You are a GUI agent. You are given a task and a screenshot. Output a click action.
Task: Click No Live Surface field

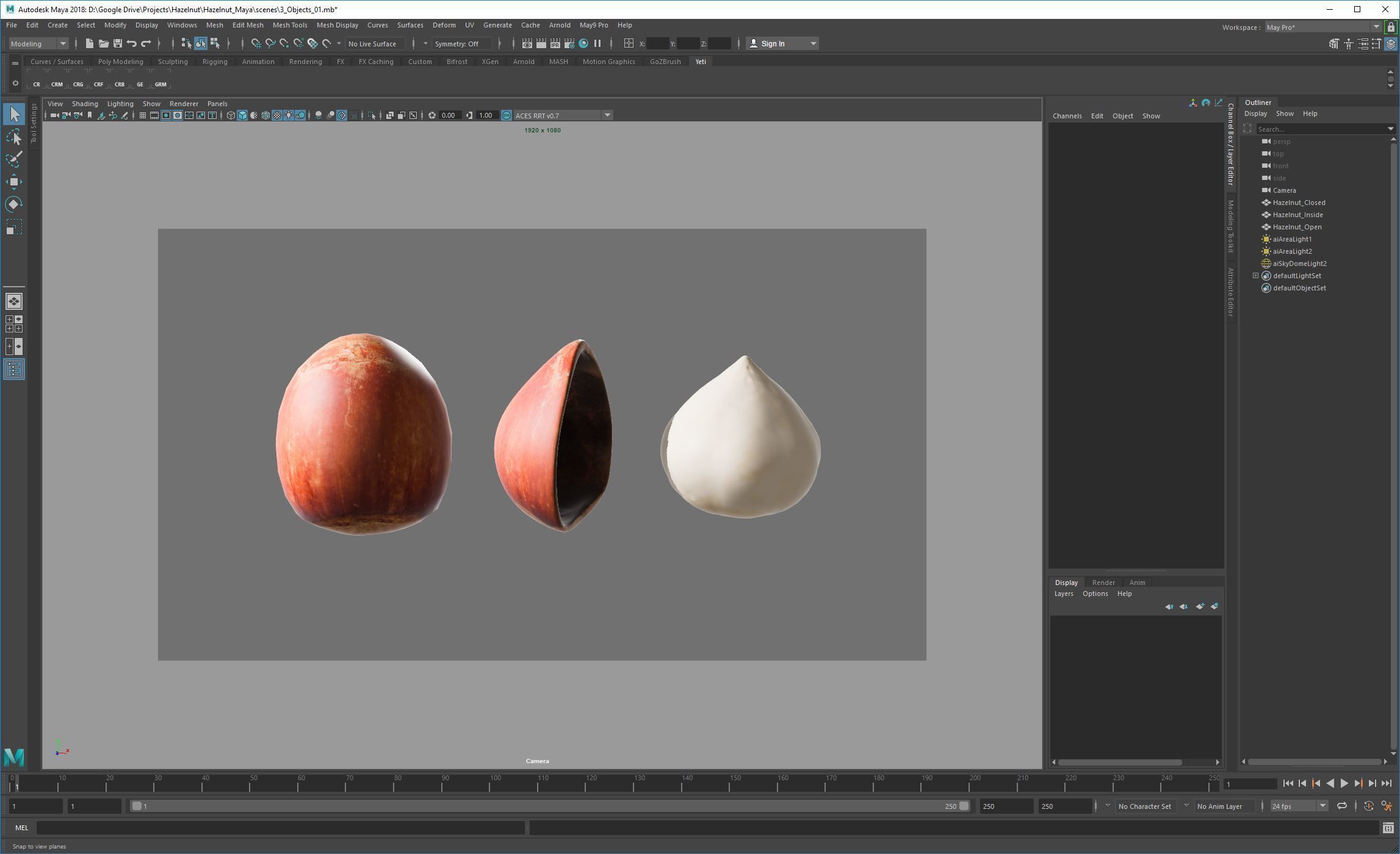(x=375, y=43)
